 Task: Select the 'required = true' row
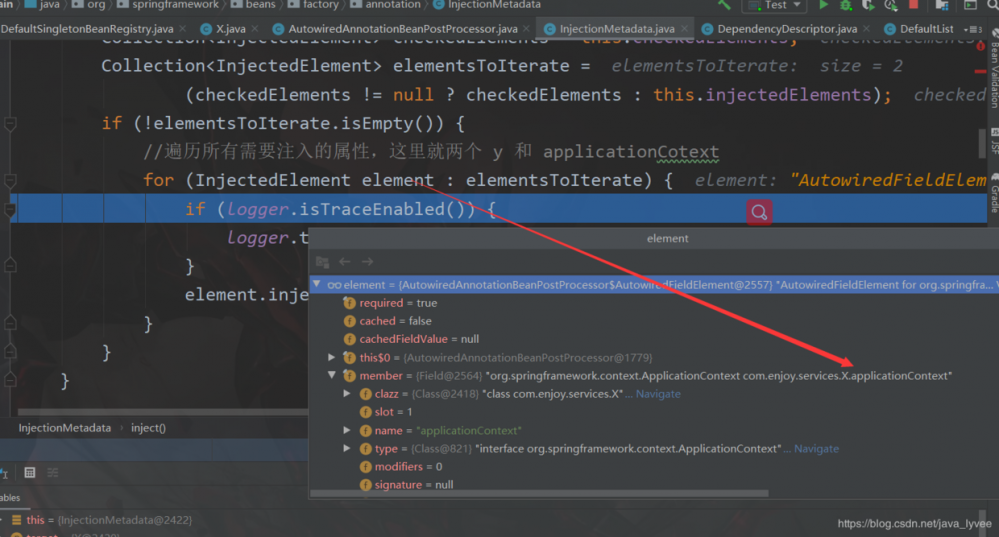(x=654, y=303)
